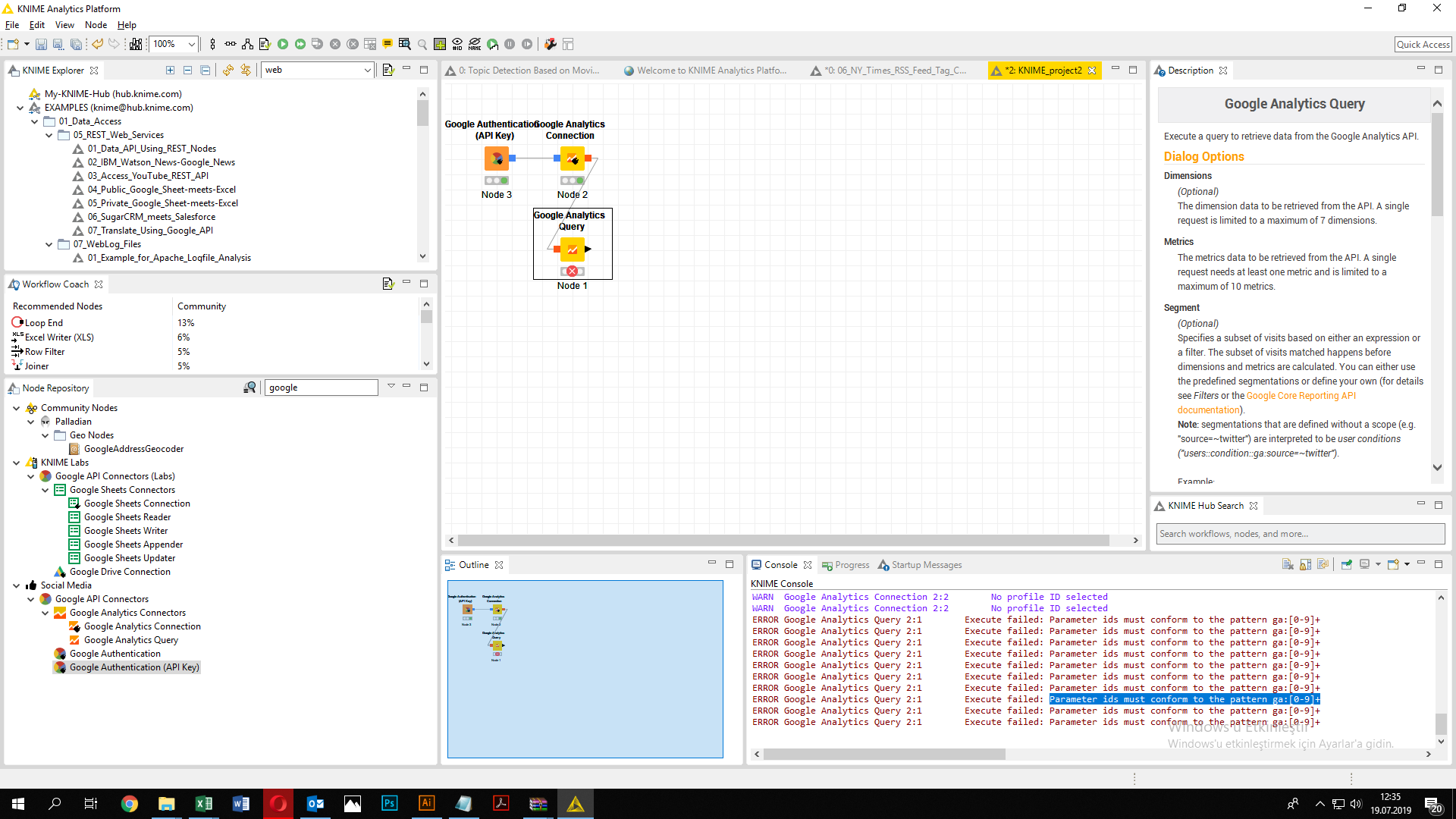Collapse the Social Media category
This screenshot has height=819, width=1456.
click(x=16, y=585)
